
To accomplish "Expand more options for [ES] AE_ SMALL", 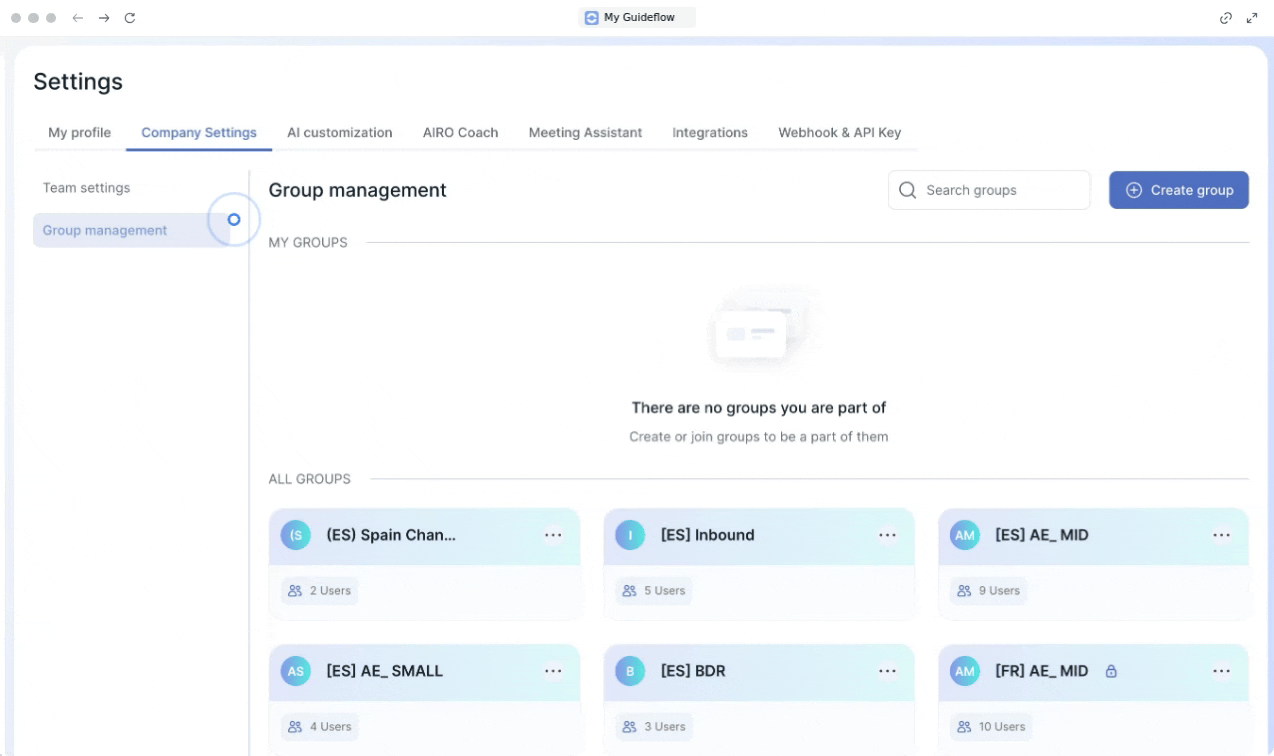I will click(x=553, y=671).
